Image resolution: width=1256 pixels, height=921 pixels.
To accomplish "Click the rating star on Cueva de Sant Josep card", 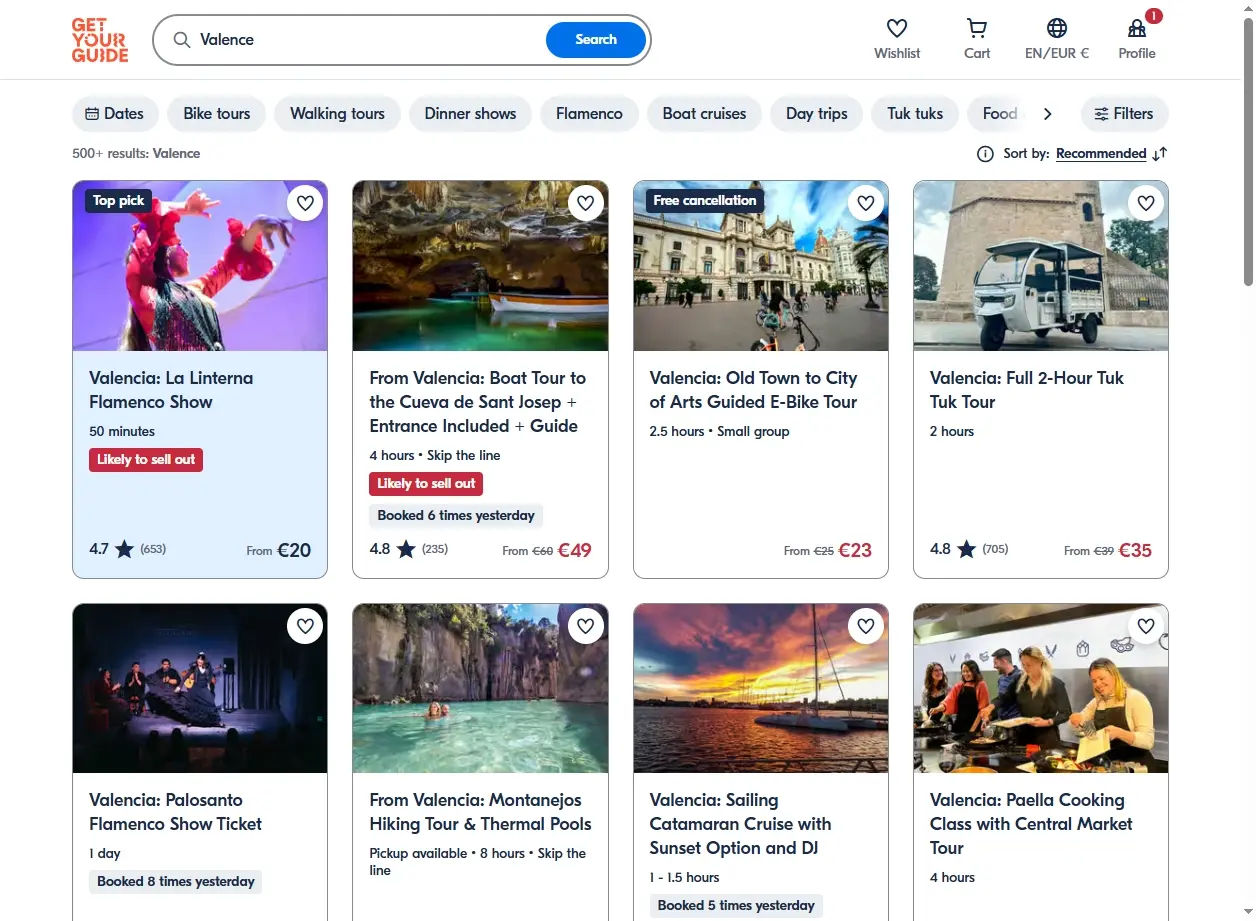I will click(406, 549).
